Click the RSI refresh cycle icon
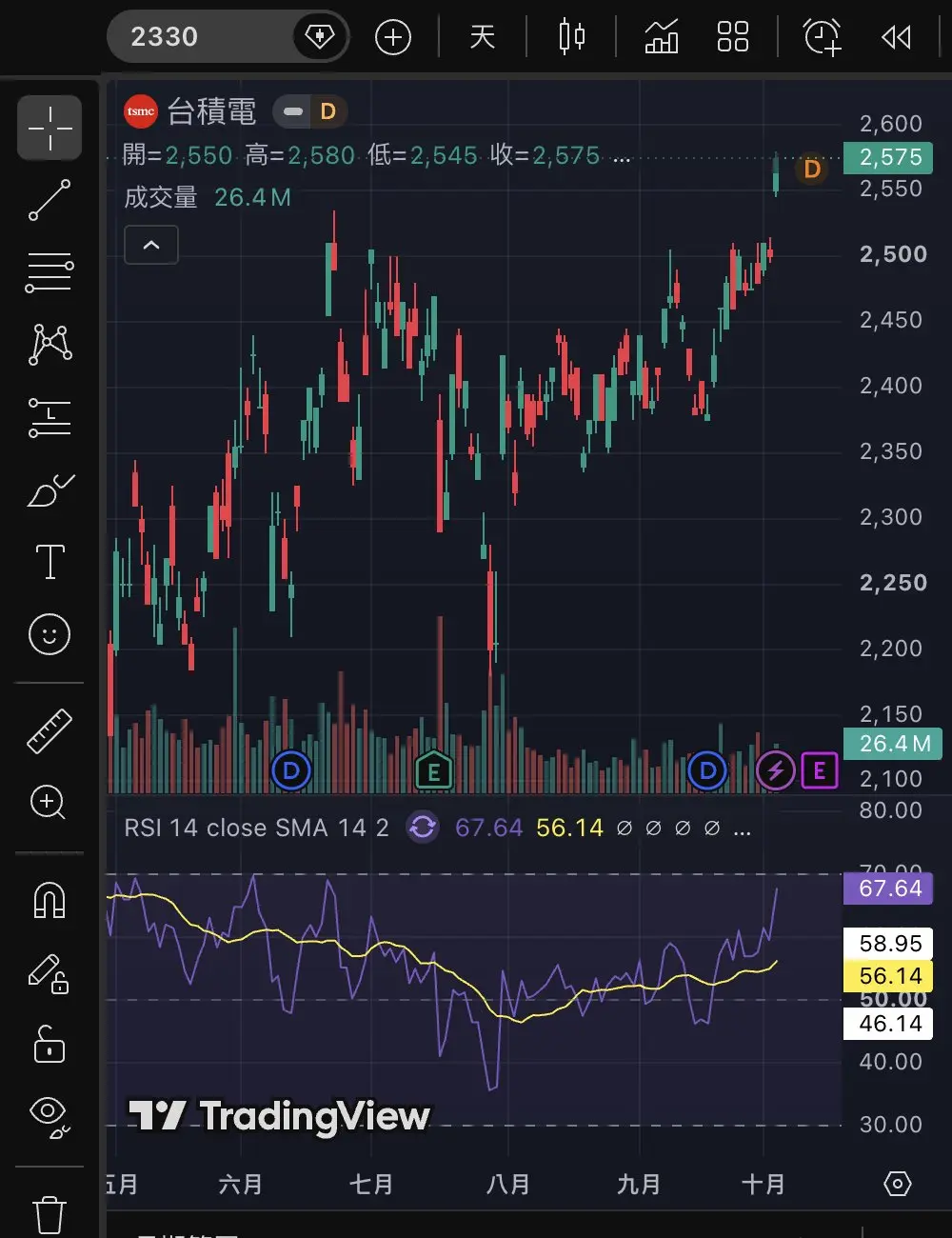Image resolution: width=952 pixels, height=1238 pixels. coord(423,827)
